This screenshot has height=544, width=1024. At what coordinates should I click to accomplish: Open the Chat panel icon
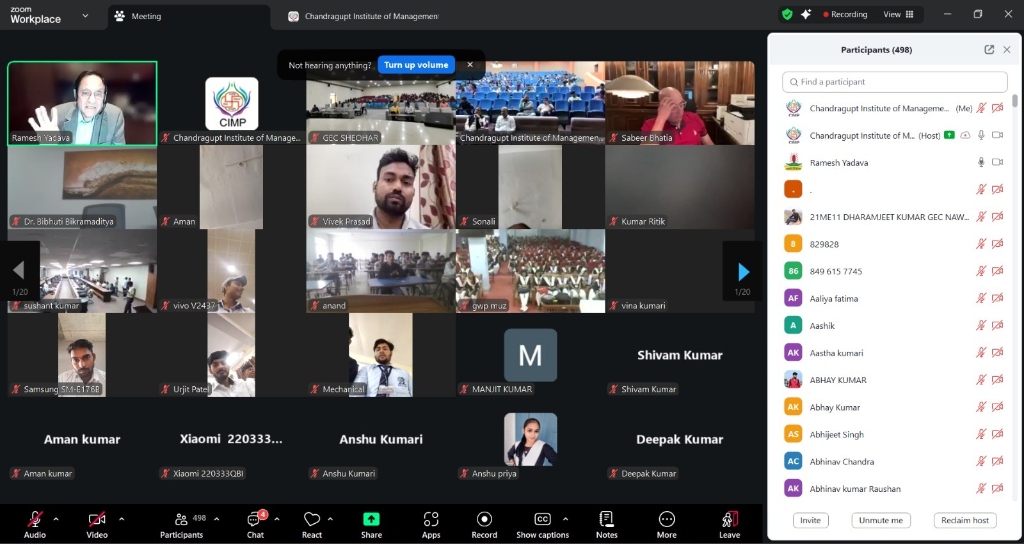pyautogui.click(x=254, y=519)
